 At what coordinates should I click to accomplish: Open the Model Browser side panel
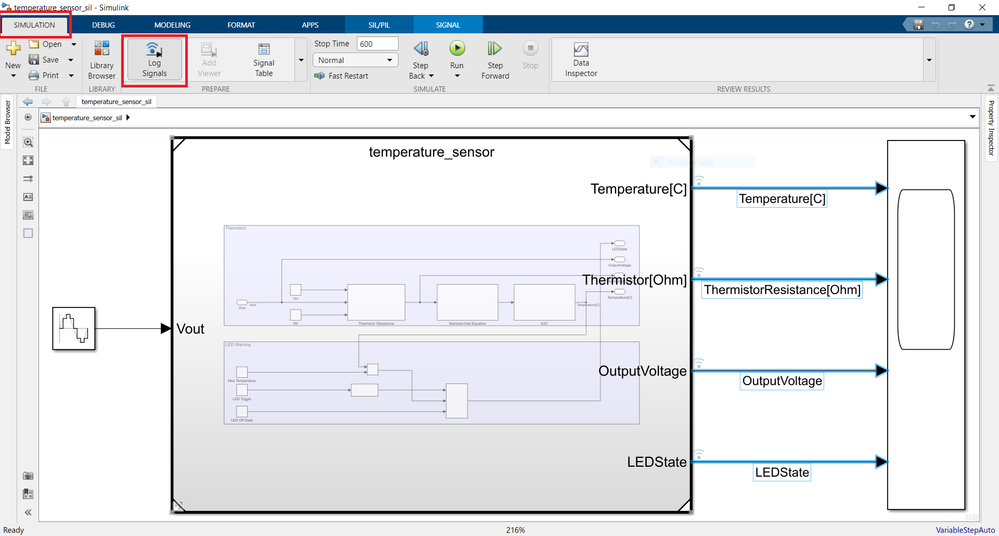click(7, 121)
